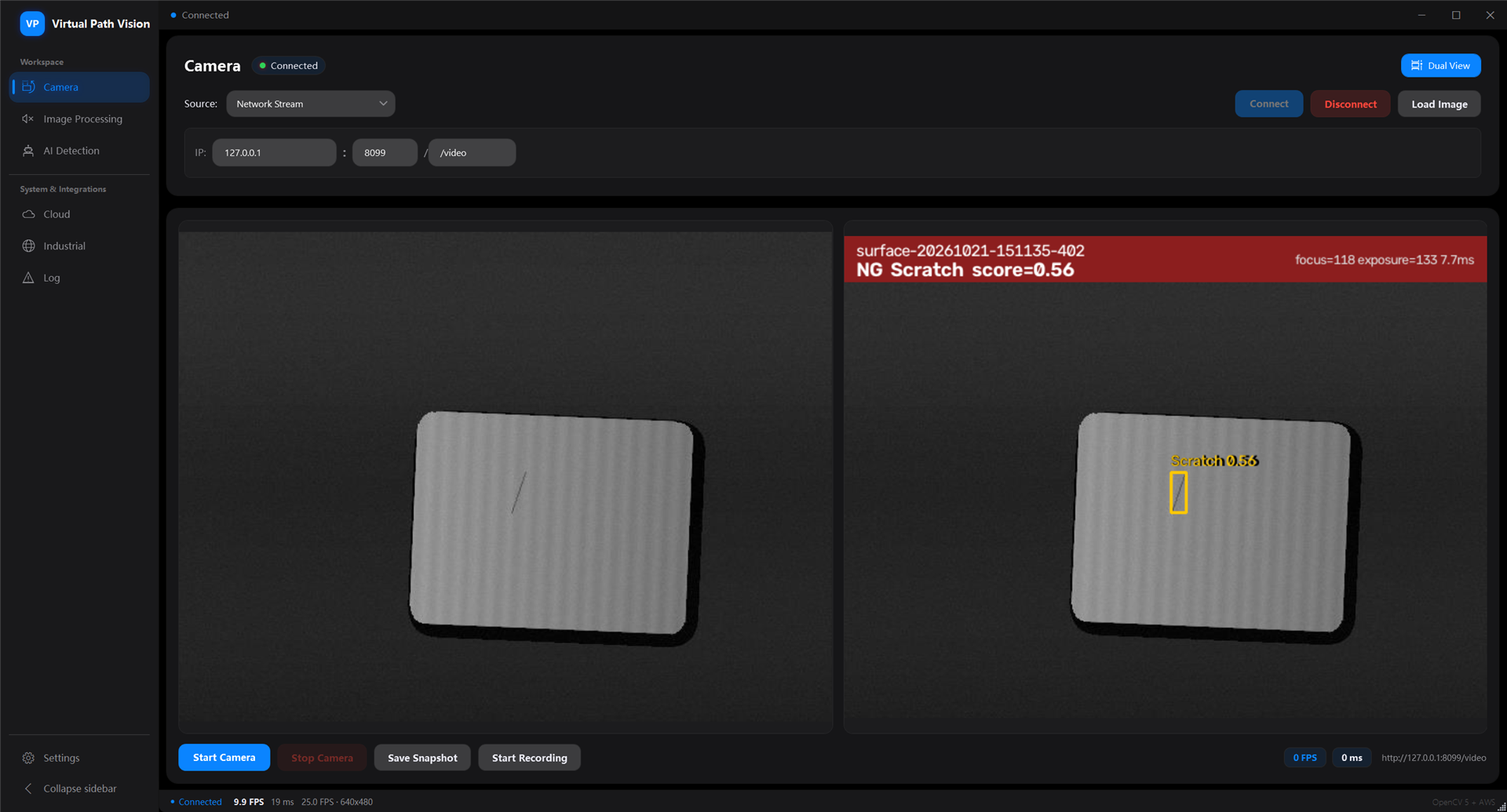Click the Log warning triangle icon
Viewport: 1507px width, 812px height.
tap(28, 278)
